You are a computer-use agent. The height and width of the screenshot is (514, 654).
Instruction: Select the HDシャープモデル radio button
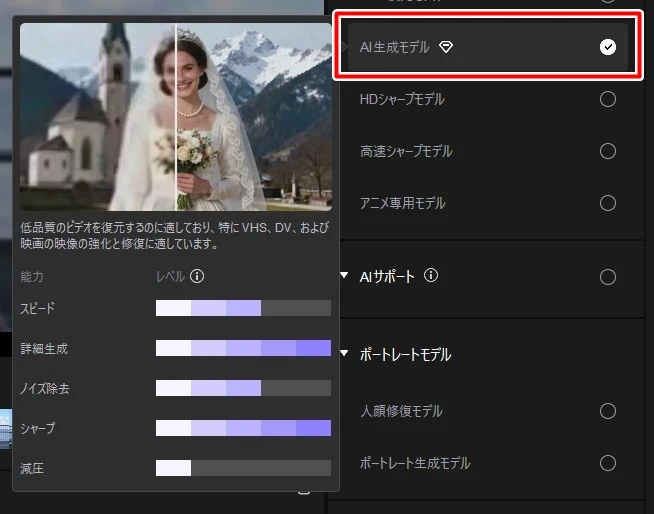tap(608, 99)
